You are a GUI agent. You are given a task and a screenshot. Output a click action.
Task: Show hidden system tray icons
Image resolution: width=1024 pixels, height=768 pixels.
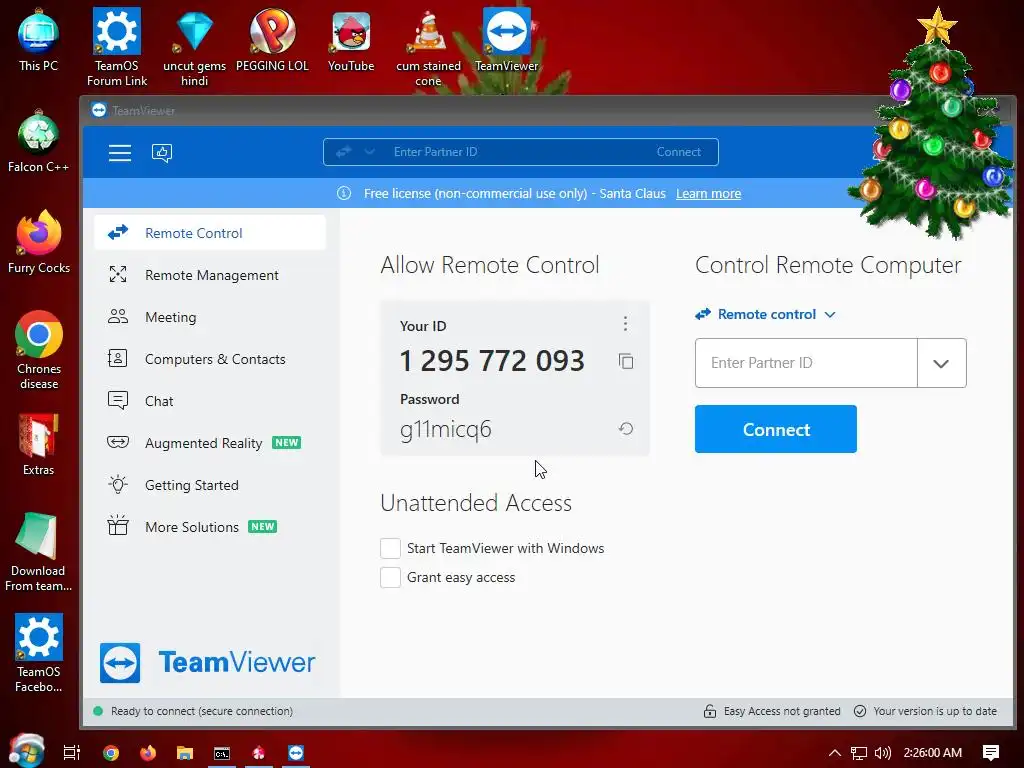(x=835, y=753)
